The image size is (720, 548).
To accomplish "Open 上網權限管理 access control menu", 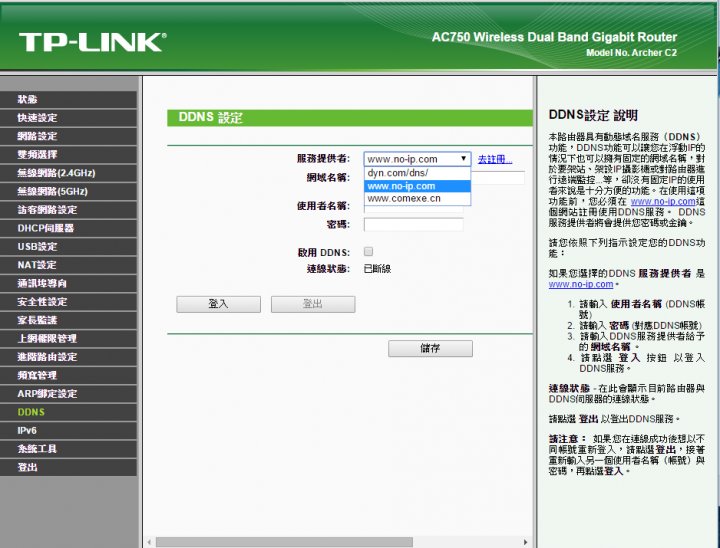I will 68,338.
